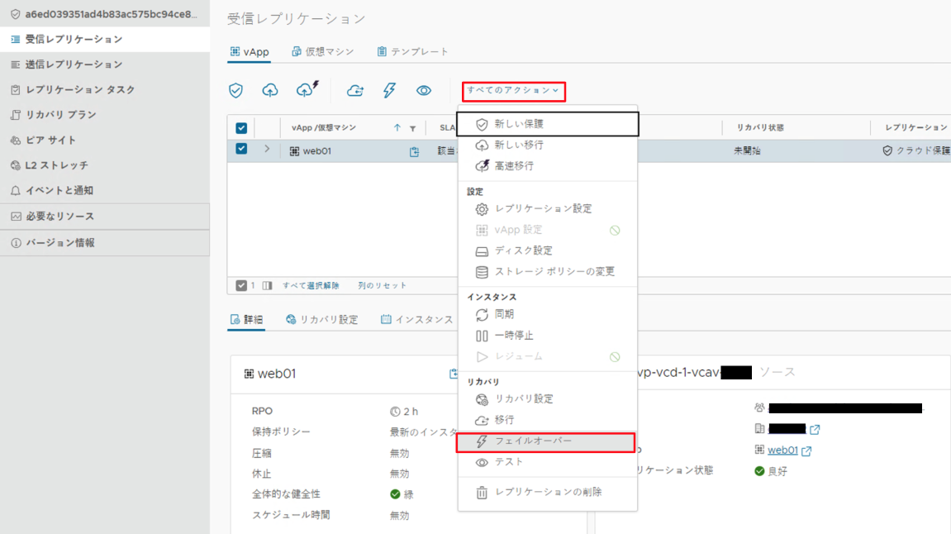Select 高速移行 from the menu

click(x=547, y=166)
